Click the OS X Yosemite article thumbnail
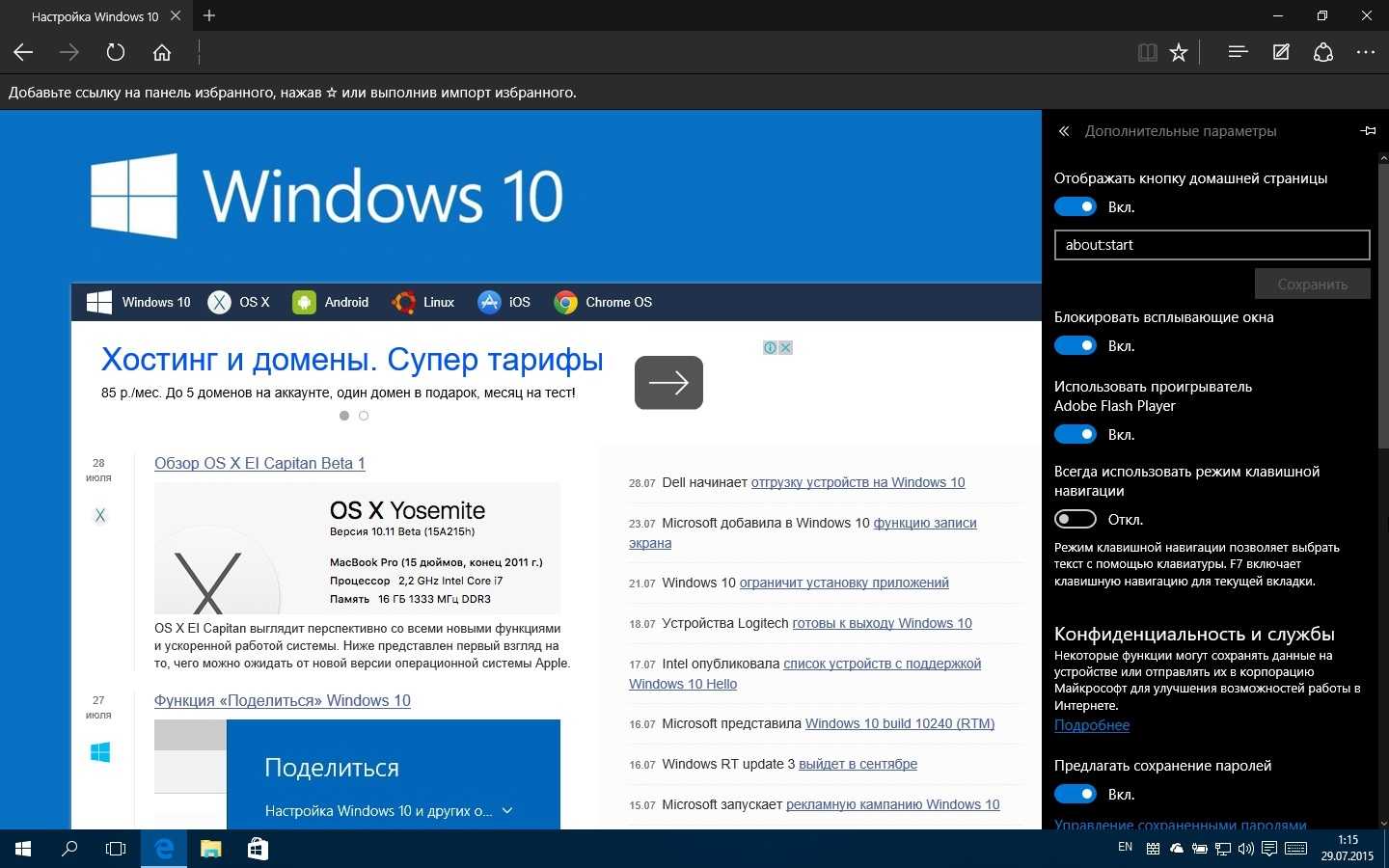The height and width of the screenshot is (868, 1389). (x=357, y=548)
